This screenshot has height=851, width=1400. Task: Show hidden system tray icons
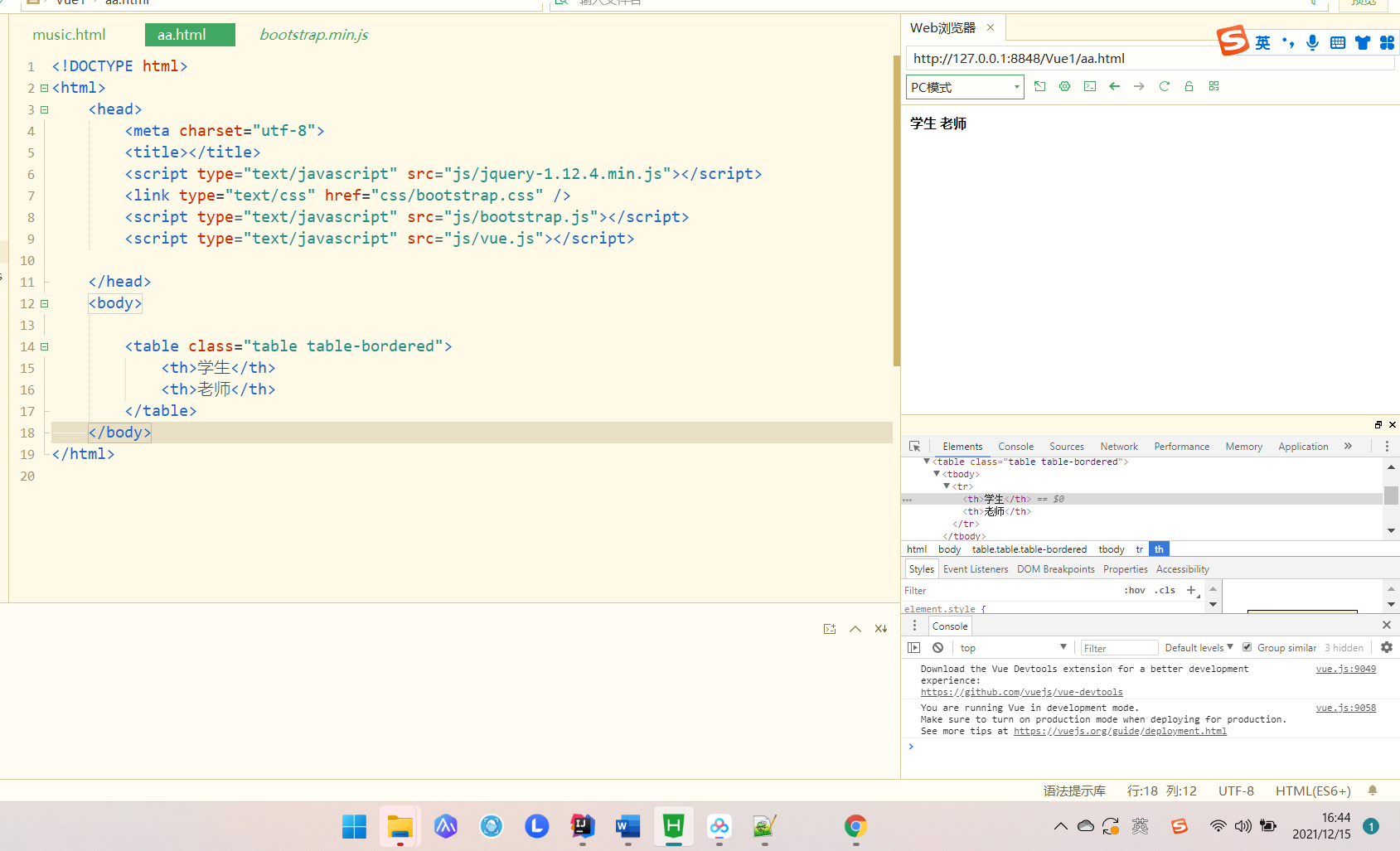(x=1060, y=826)
